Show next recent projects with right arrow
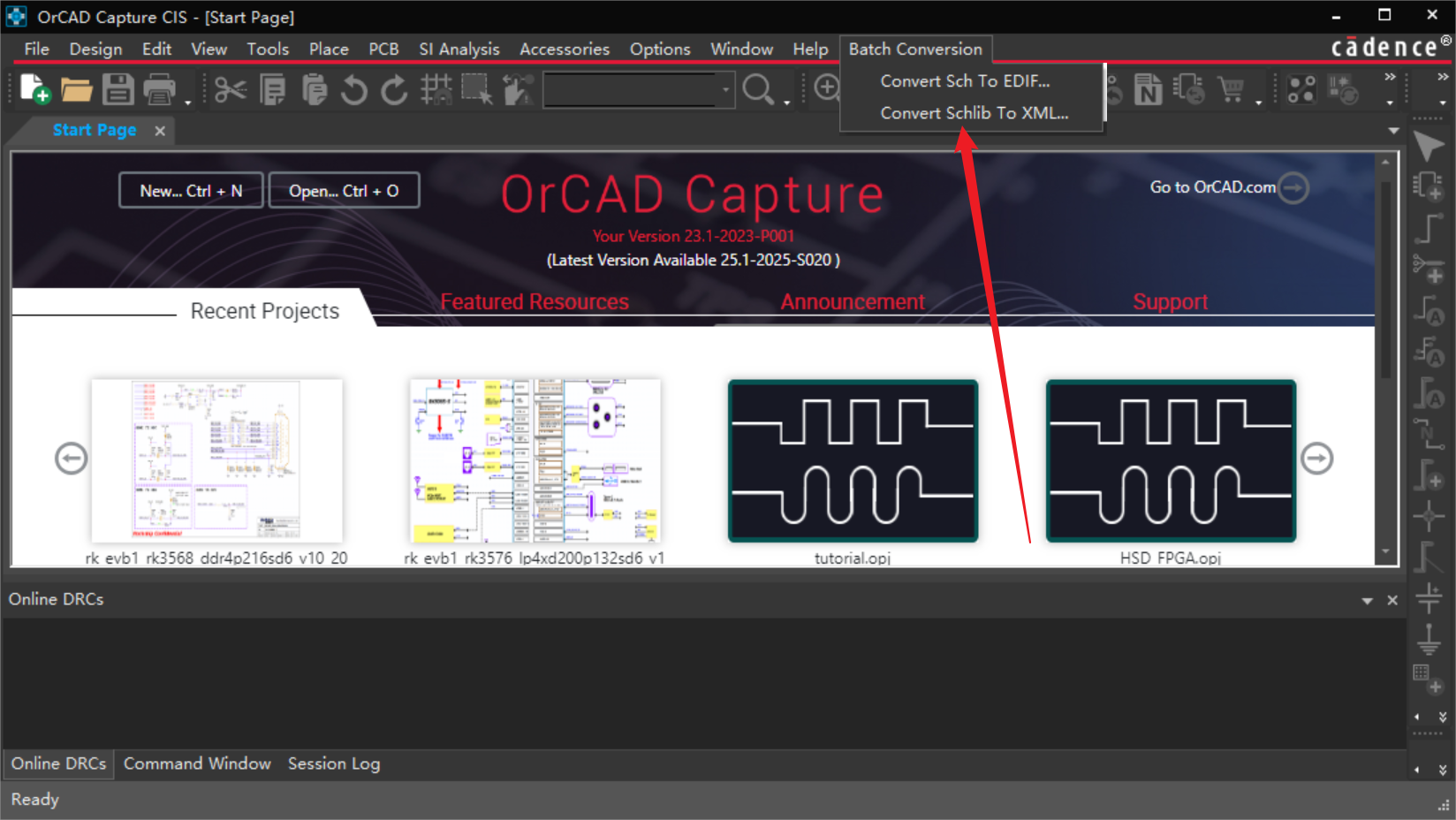The width and height of the screenshot is (1456, 820). tap(1317, 459)
